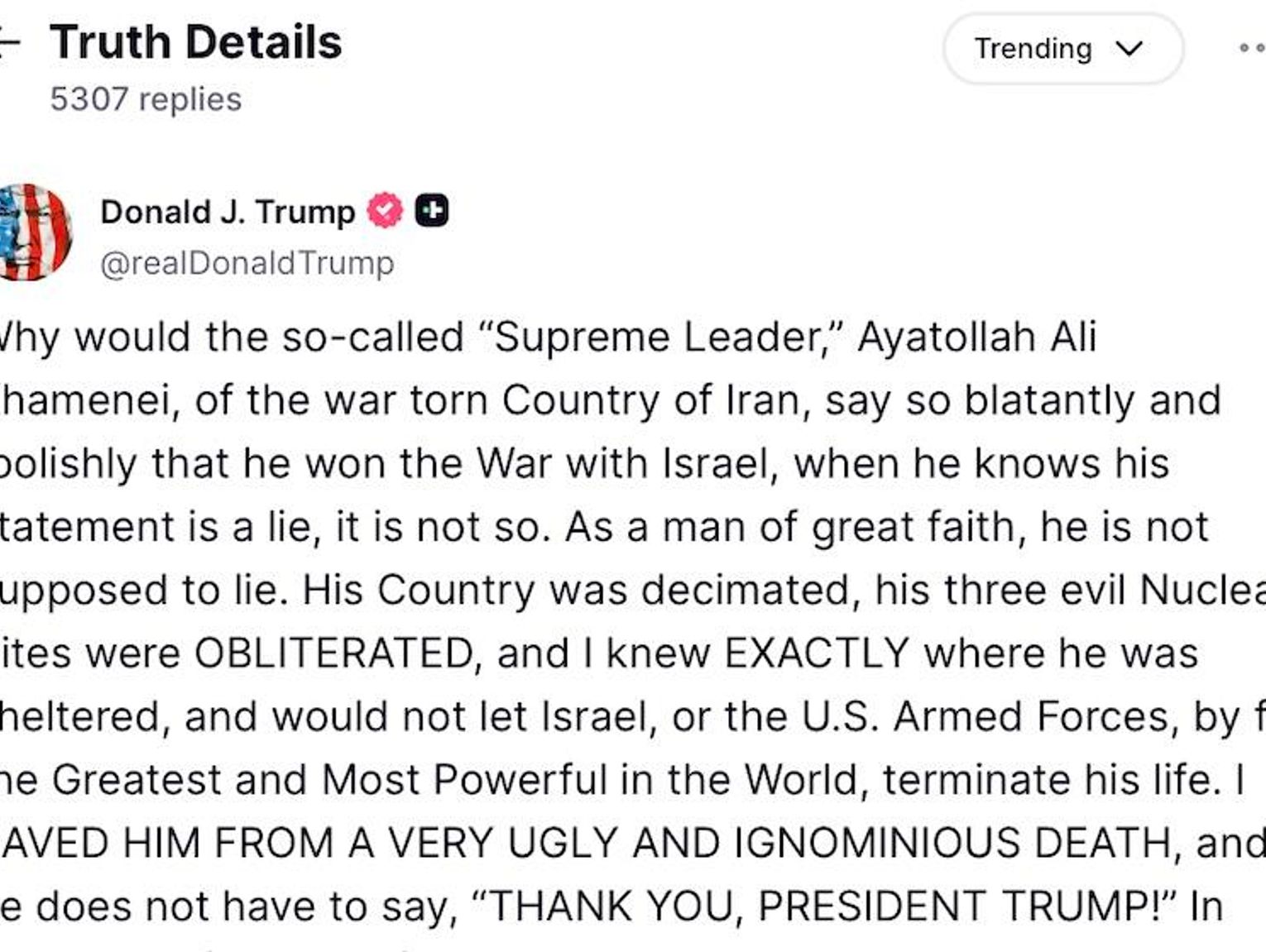
Task: Click the @realDonaldTrump handle
Action: click(x=247, y=263)
